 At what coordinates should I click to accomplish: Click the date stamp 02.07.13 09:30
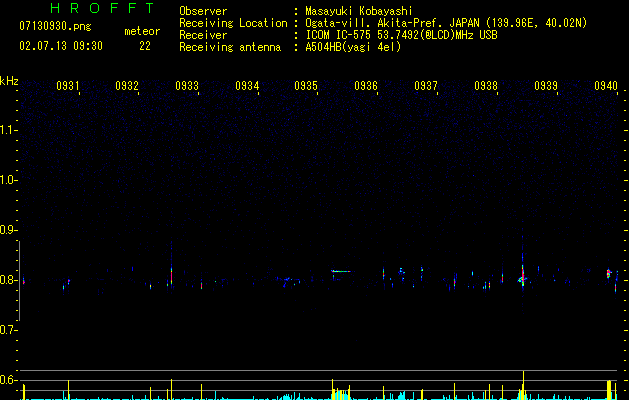(61, 46)
